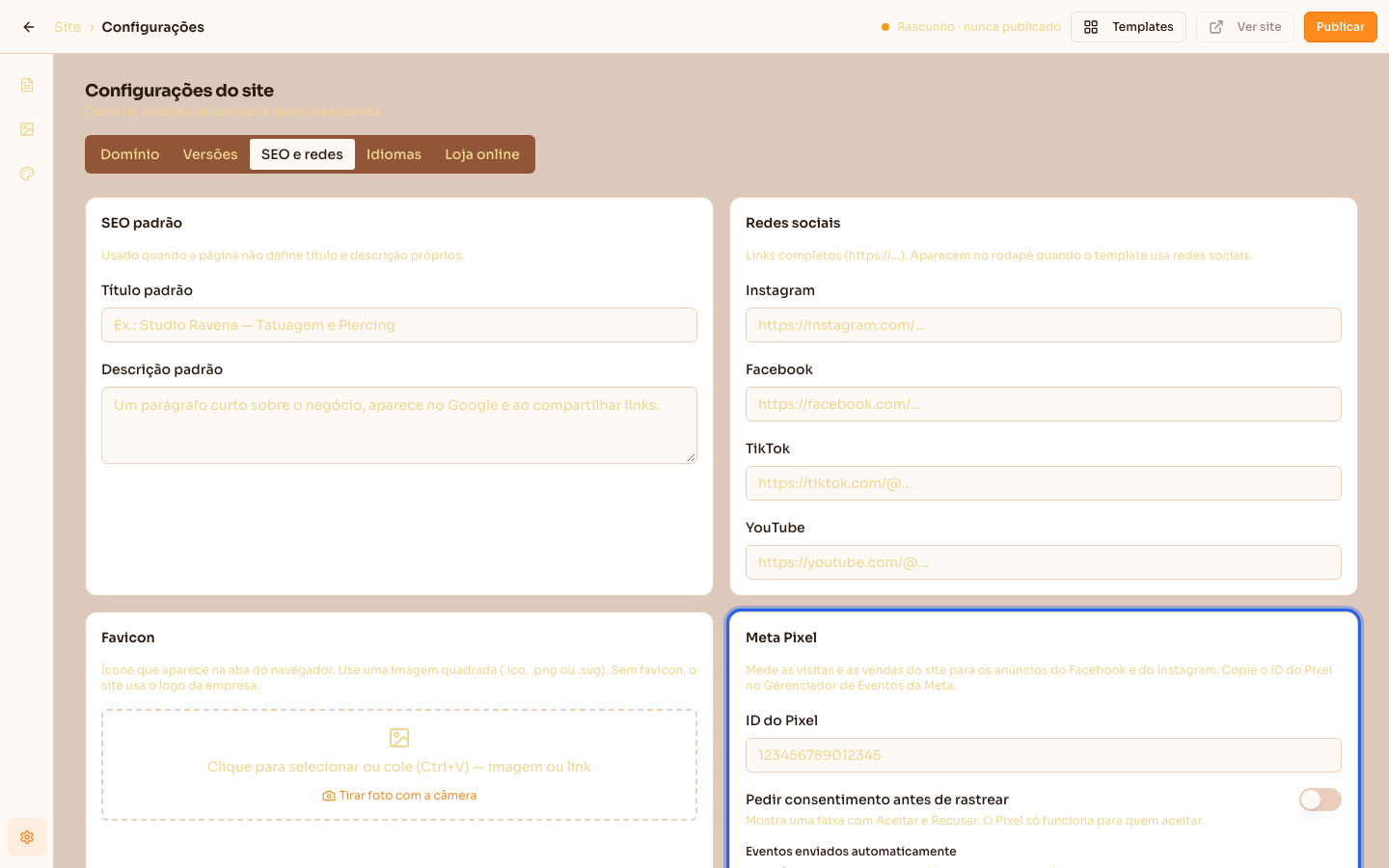Screen dimensions: 1389x868
Task: Open the pages icon in sidebar
Action: [27, 85]
